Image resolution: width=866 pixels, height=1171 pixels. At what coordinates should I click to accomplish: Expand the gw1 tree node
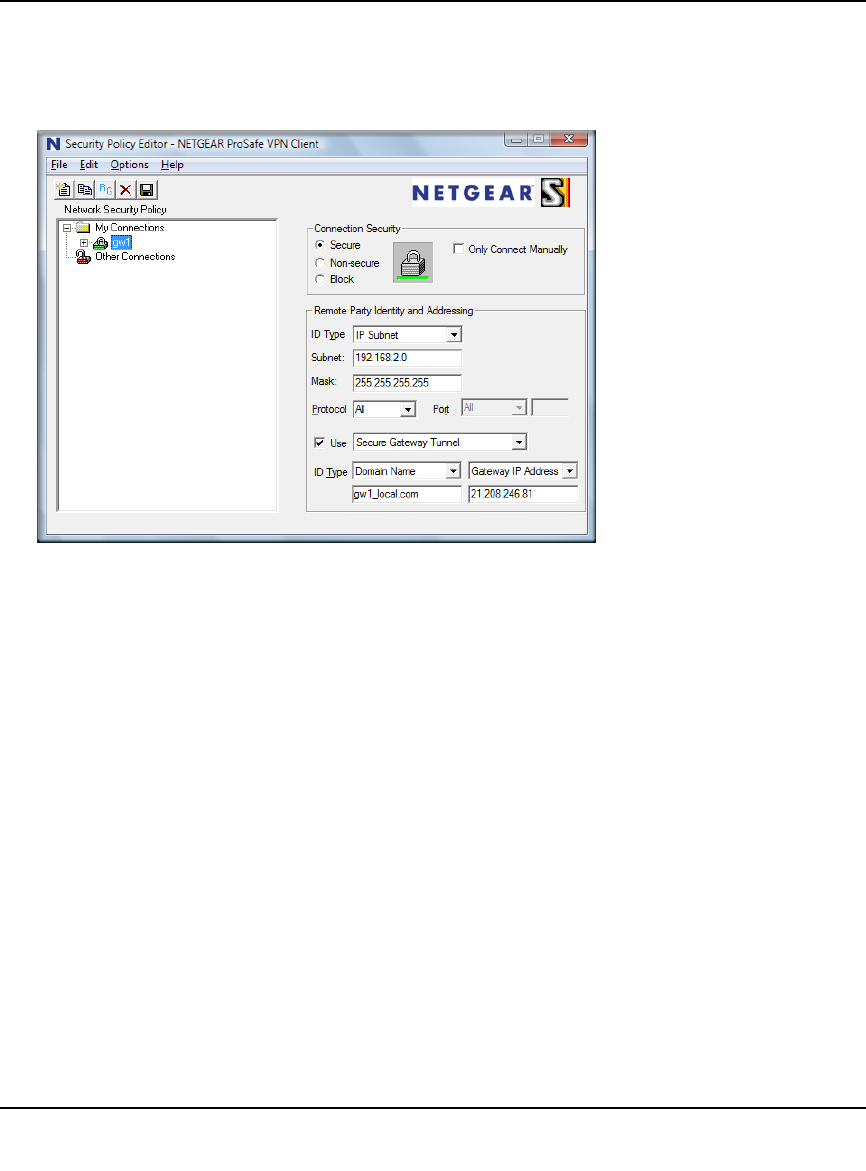[x=84, y=243]
